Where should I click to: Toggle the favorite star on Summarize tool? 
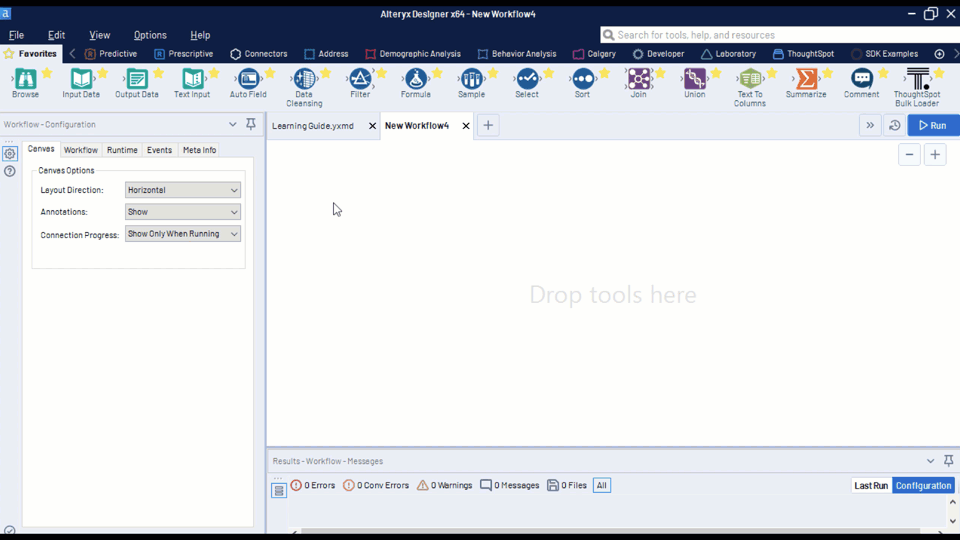828,74
